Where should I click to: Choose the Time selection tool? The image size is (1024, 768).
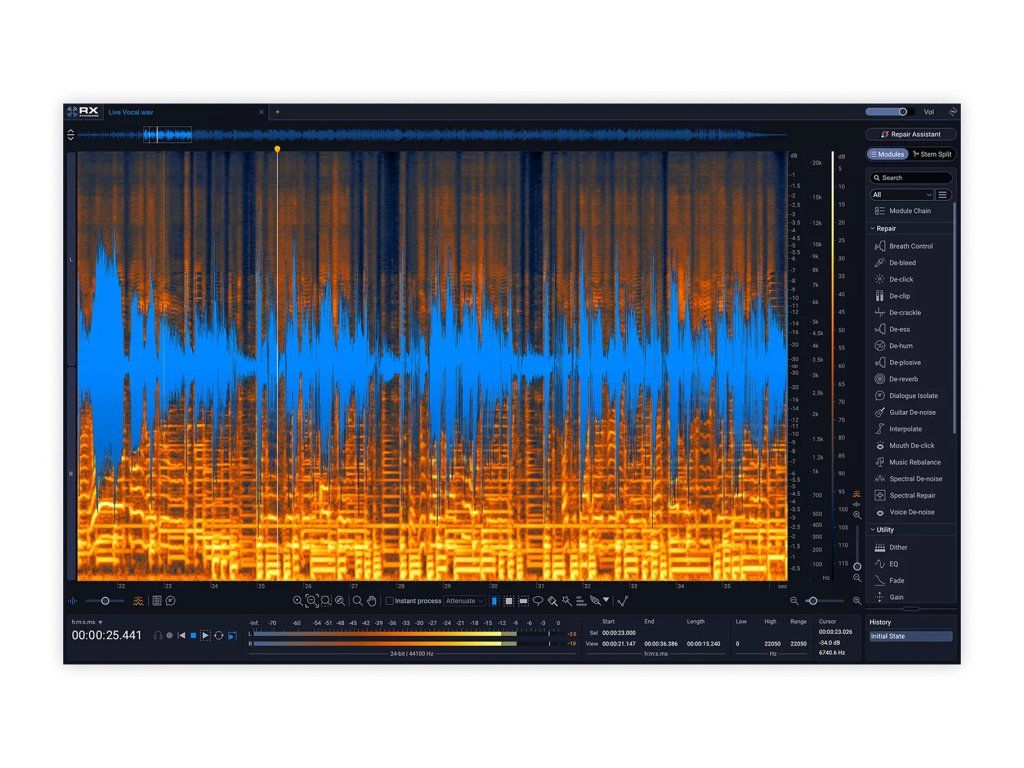(x=494, y=601)
